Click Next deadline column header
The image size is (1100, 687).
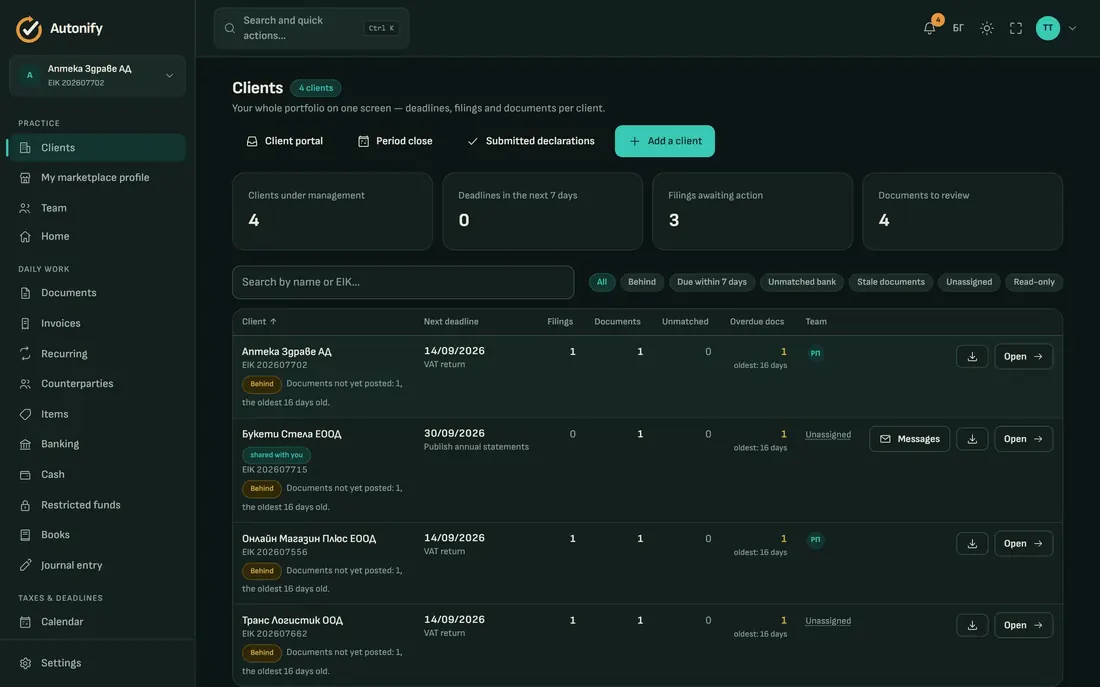pyautogui.click(x=451, y=321)
